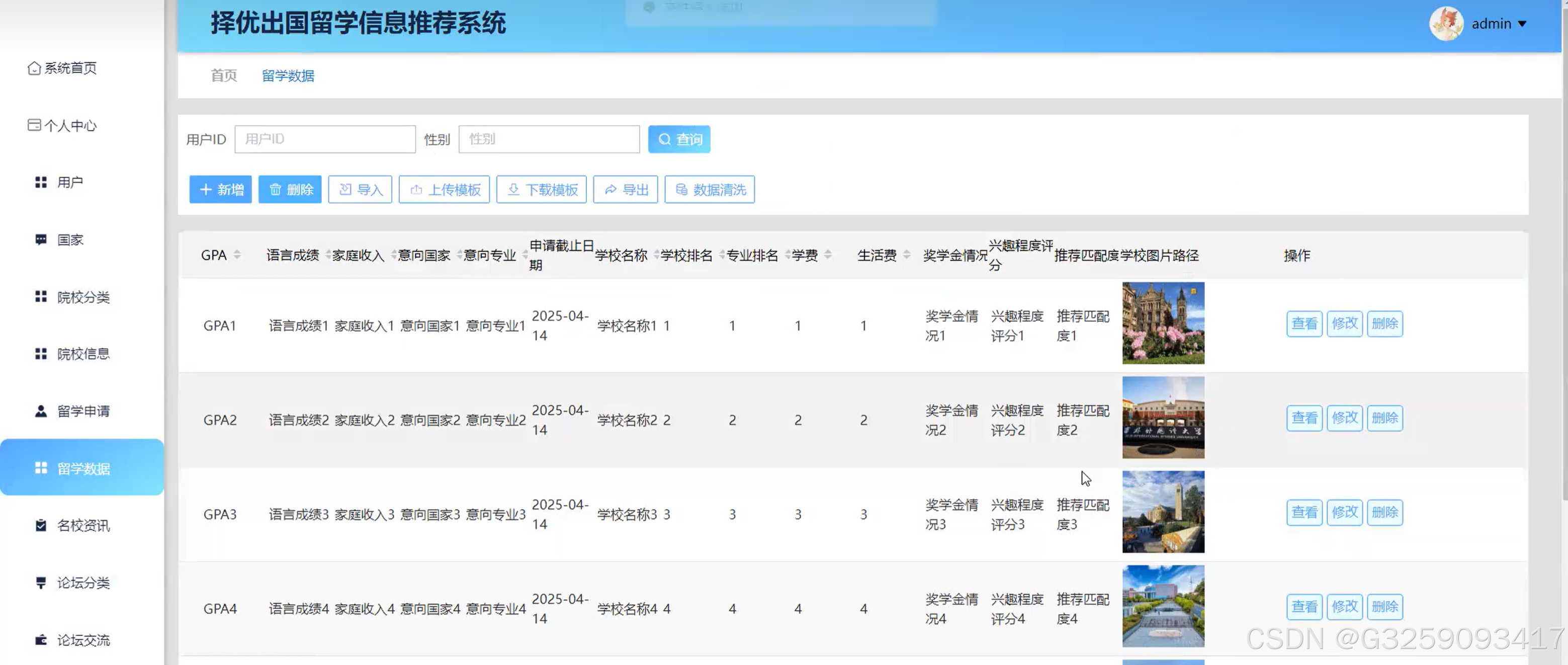Click the 数据清洗 data cleaning button
The width and height of the screenshot is (1568, 665).
(x=710, y=190)
